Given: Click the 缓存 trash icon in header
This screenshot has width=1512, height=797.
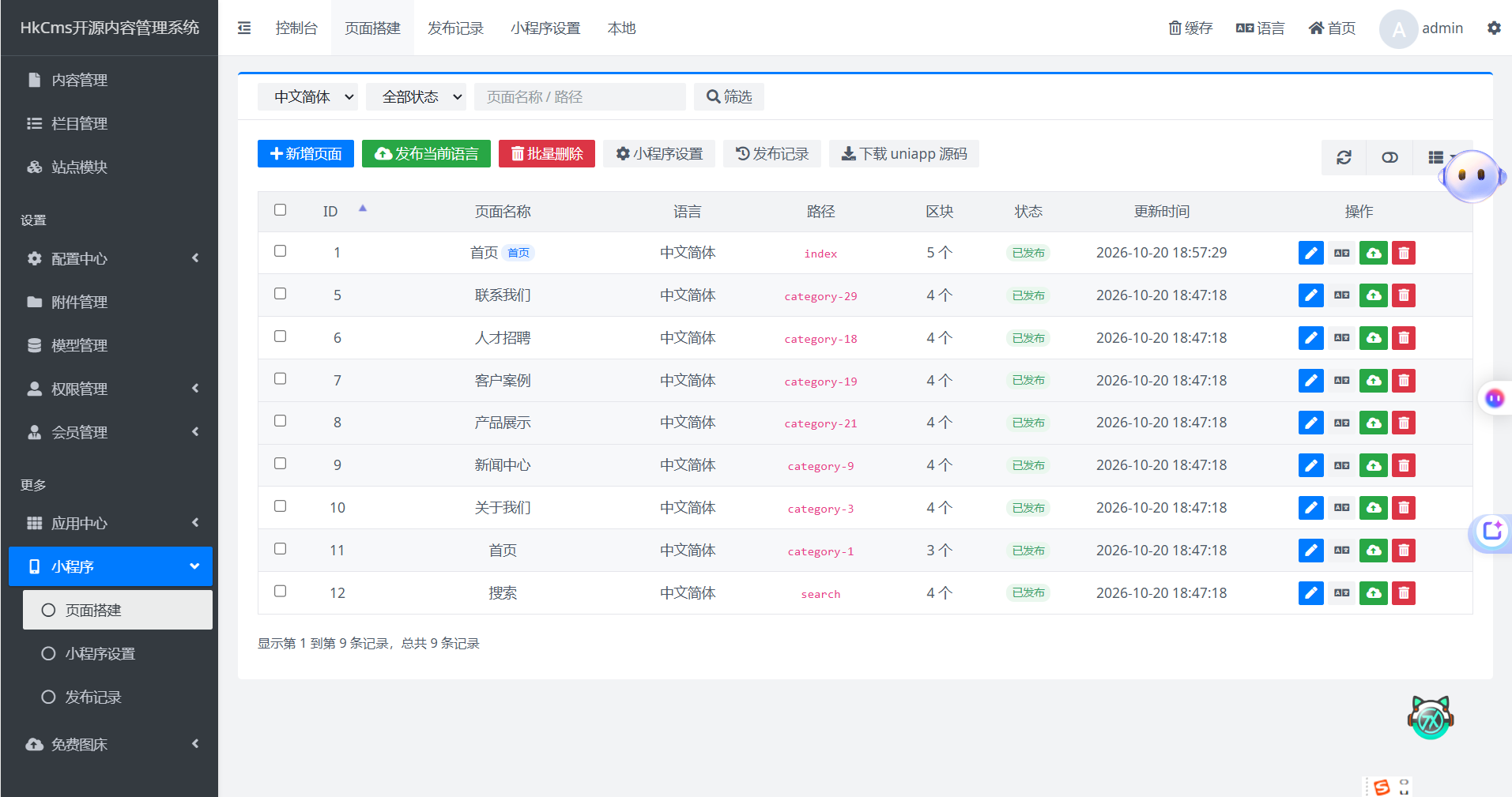Looking at the screenshot, I should coord(1175,28).
